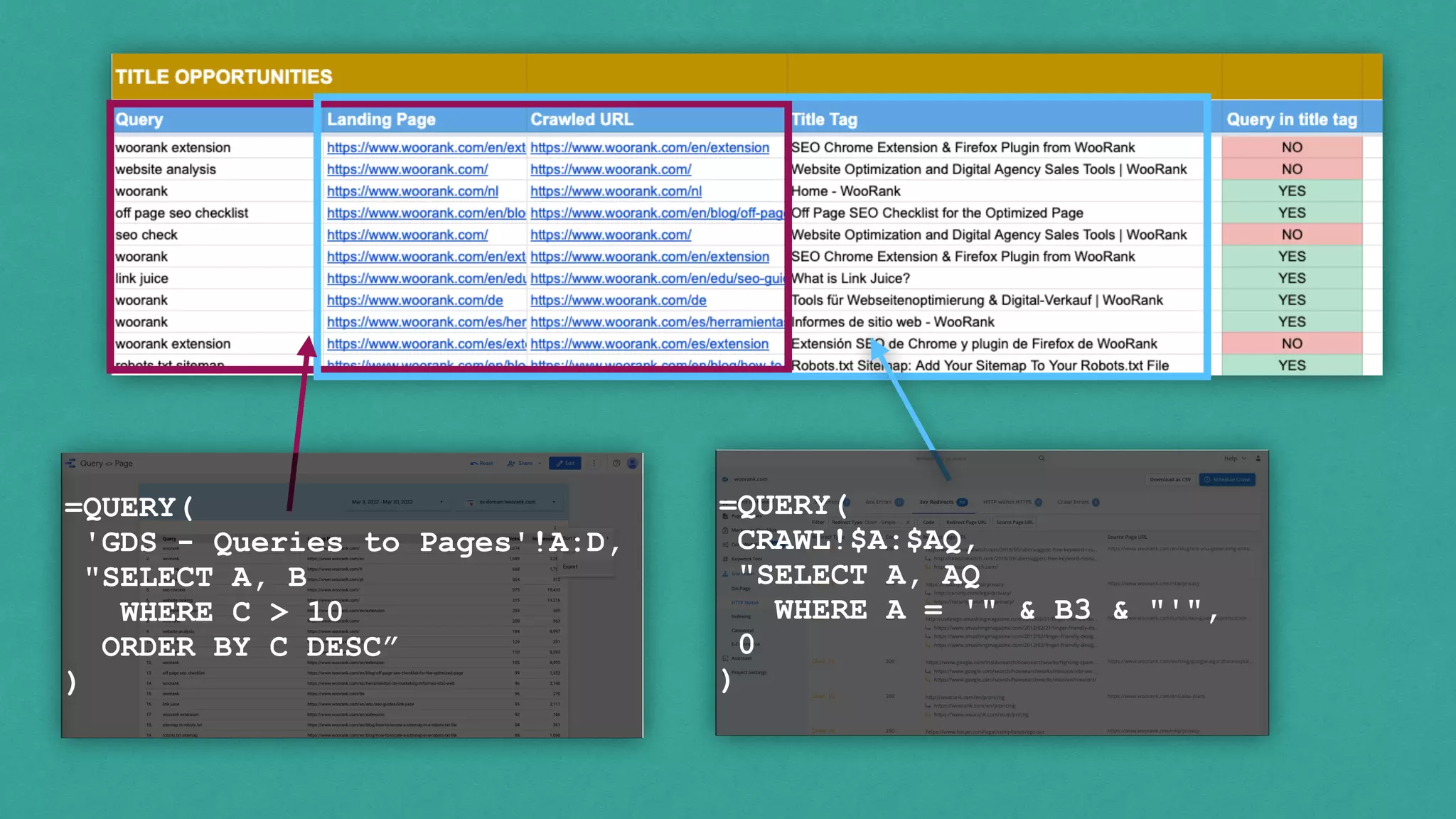Screen dimensions: 1456x819
Task: Open the blog/off-page crawled URL link
Action: click(657, 213)
